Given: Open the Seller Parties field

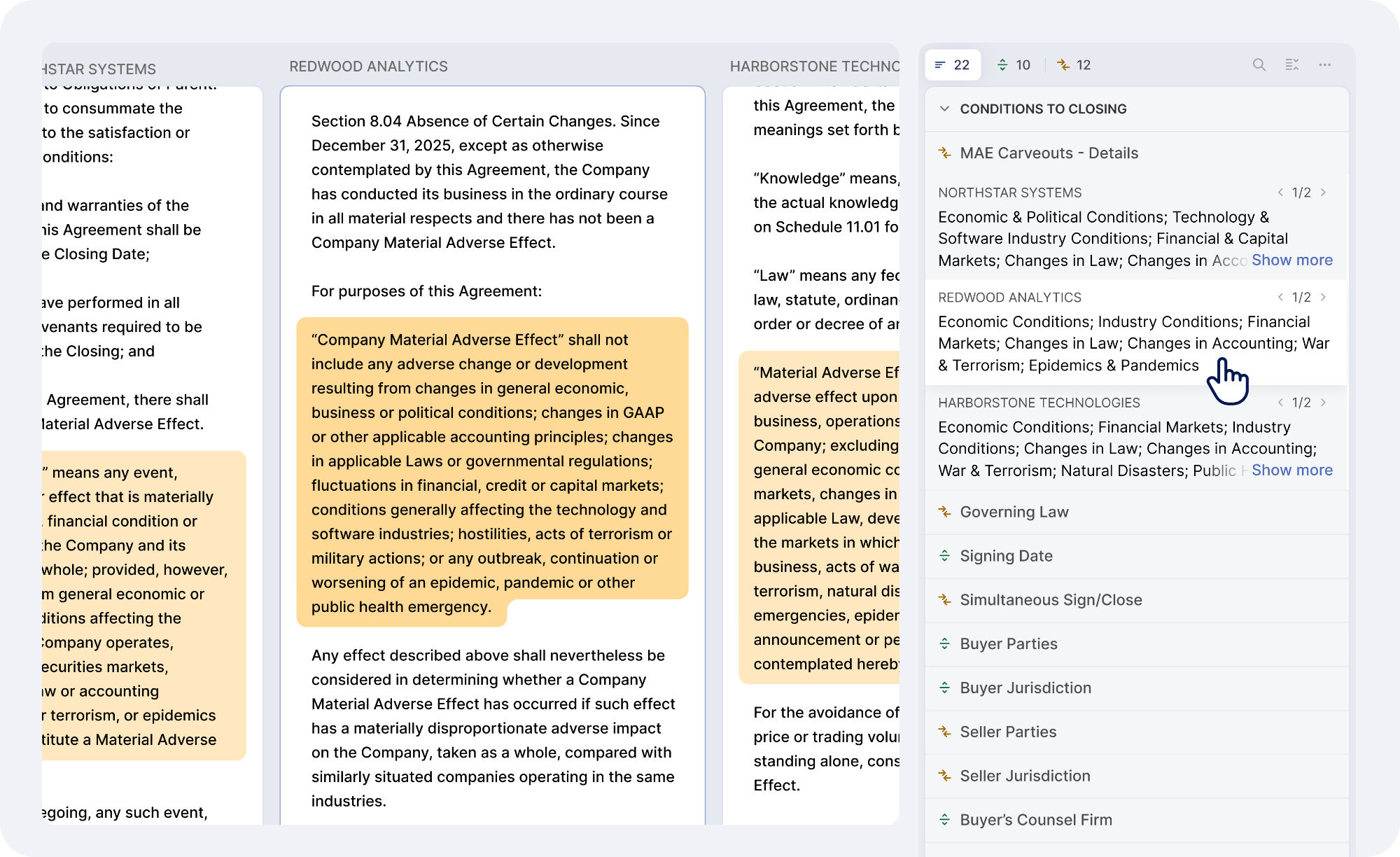Looking at the screenshot, I should 1137,732.
